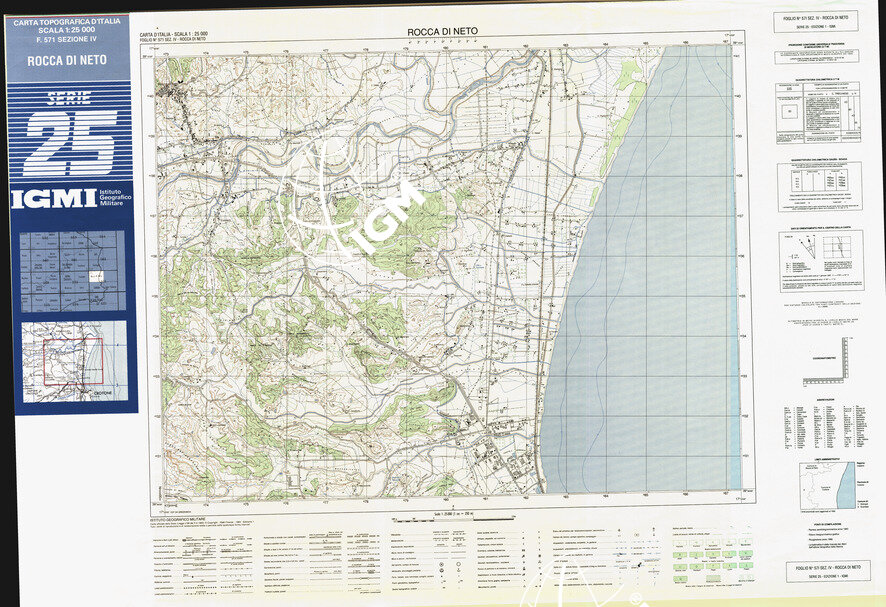Select the blue sheet index grid on the cover

tap(74, 270)
